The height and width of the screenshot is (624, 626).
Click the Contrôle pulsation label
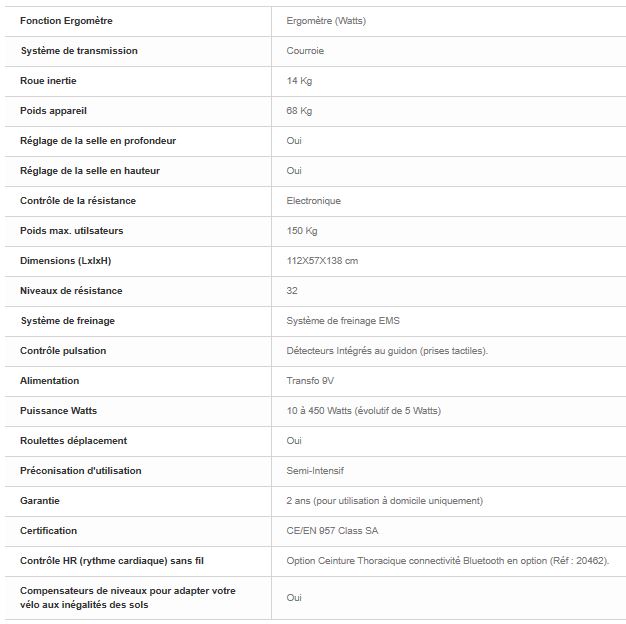coord(63,351)
